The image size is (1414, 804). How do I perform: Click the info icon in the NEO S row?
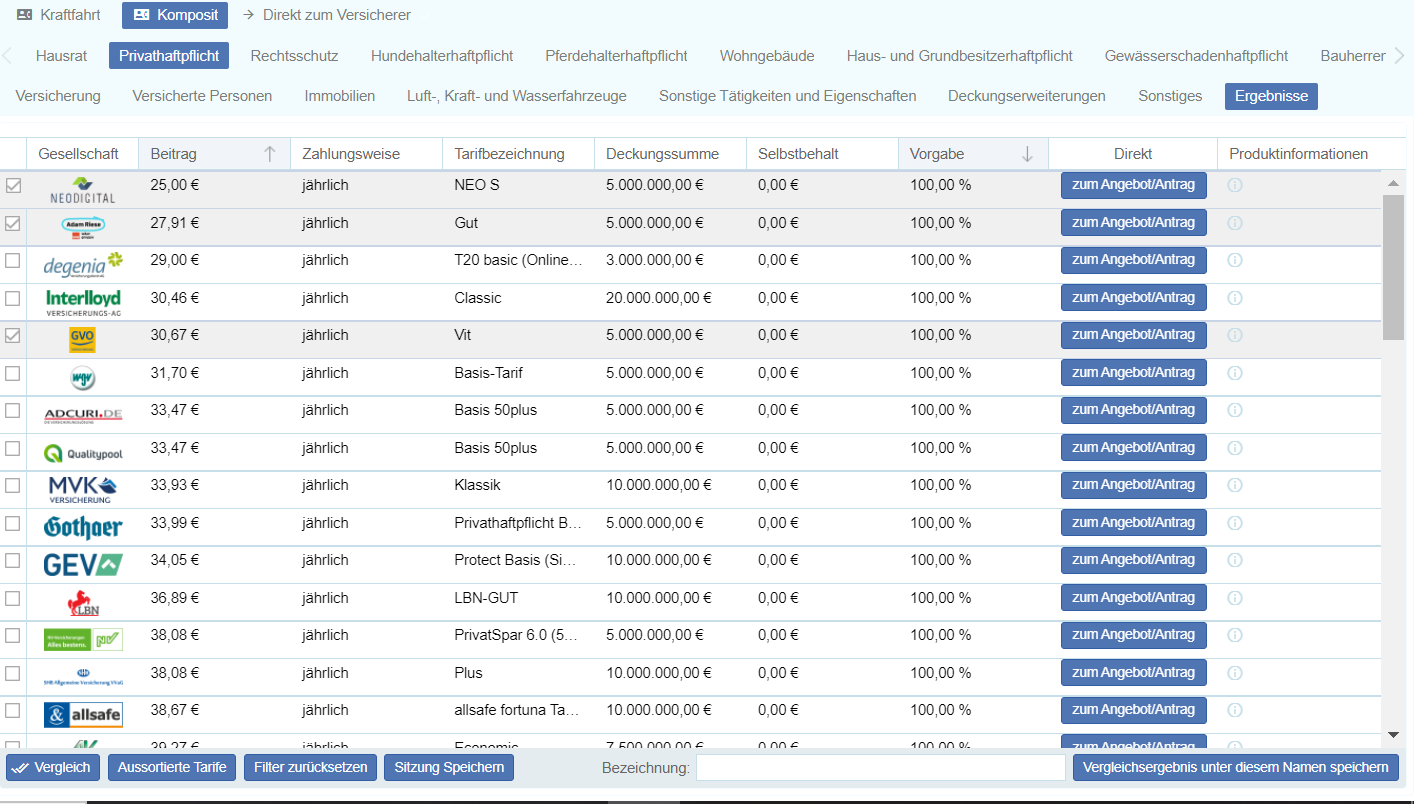1234,185
